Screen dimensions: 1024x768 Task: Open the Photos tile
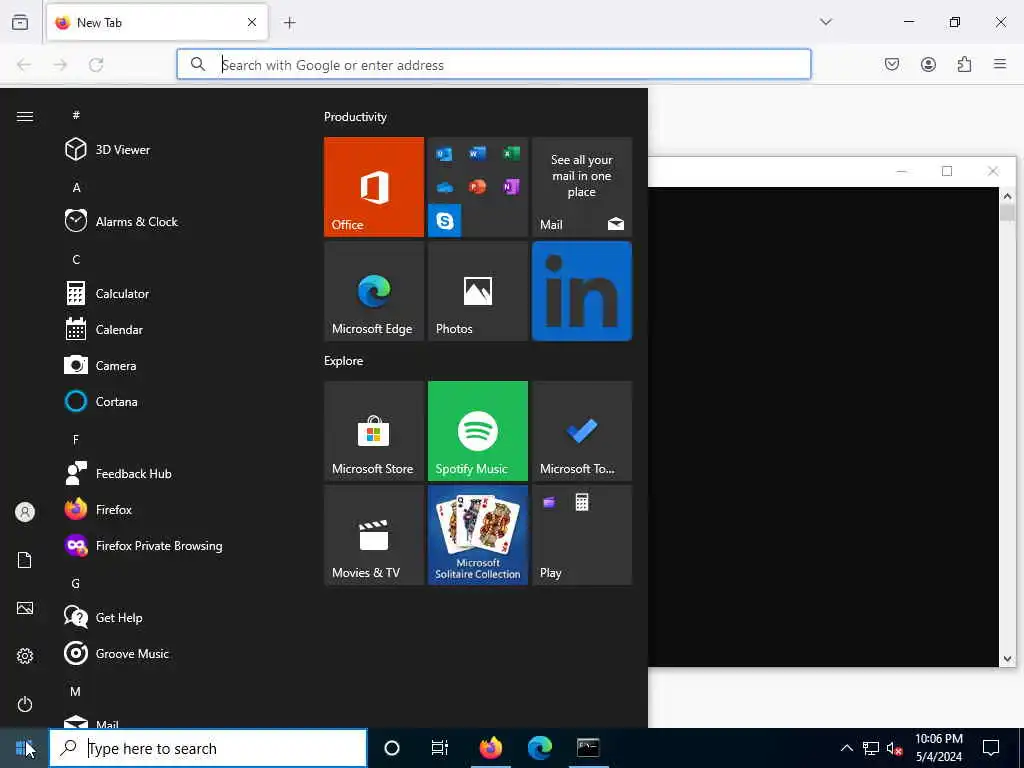[x=477, y=291]
